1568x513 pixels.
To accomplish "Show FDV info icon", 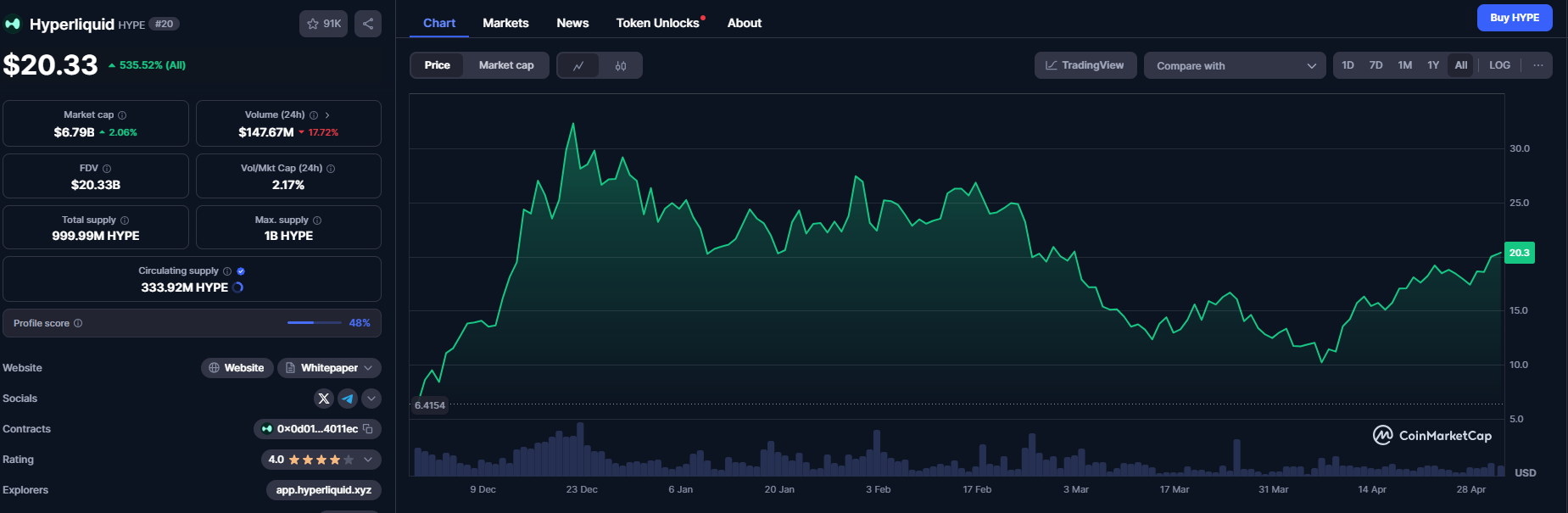I will click(x=107, y=169).
